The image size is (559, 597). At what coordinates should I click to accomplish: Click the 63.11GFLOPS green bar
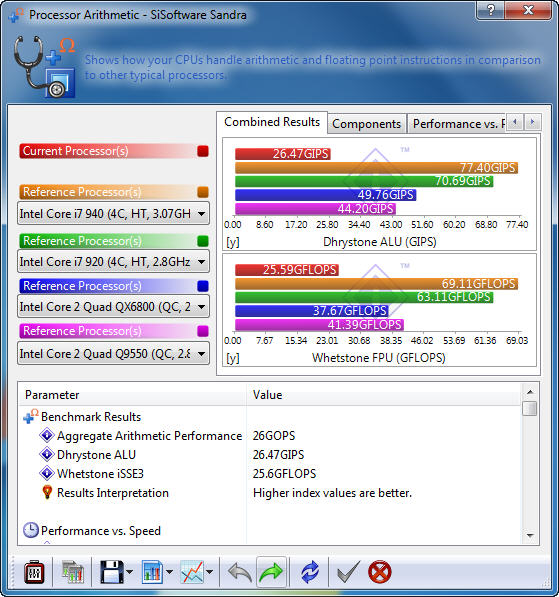pos(364,297)
